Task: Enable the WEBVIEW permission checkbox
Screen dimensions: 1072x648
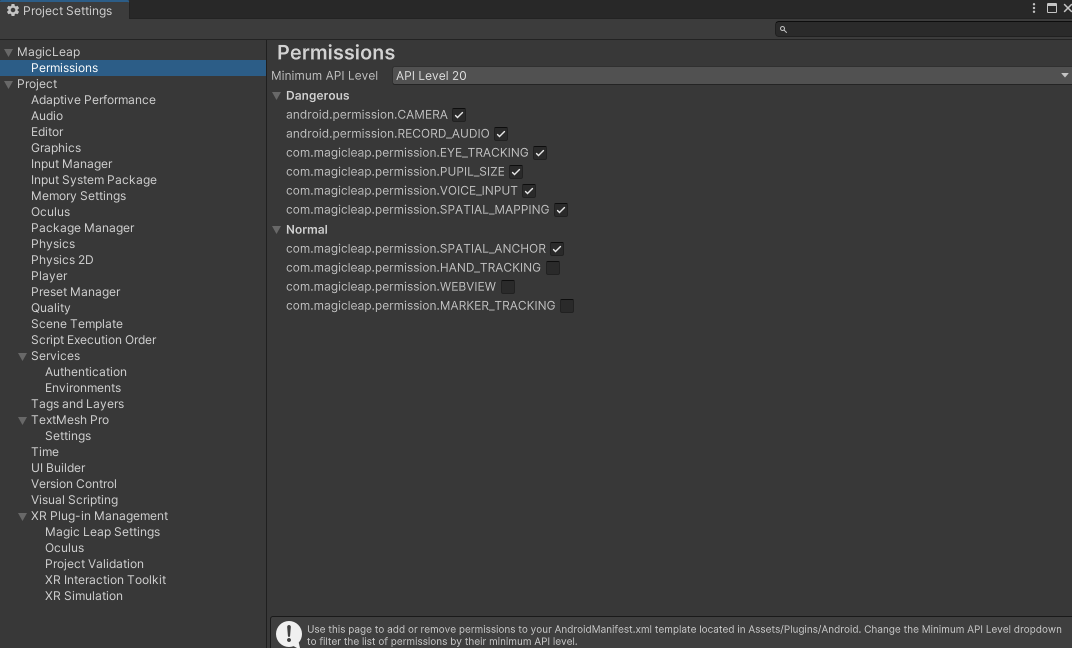Action: coord(508,287)
